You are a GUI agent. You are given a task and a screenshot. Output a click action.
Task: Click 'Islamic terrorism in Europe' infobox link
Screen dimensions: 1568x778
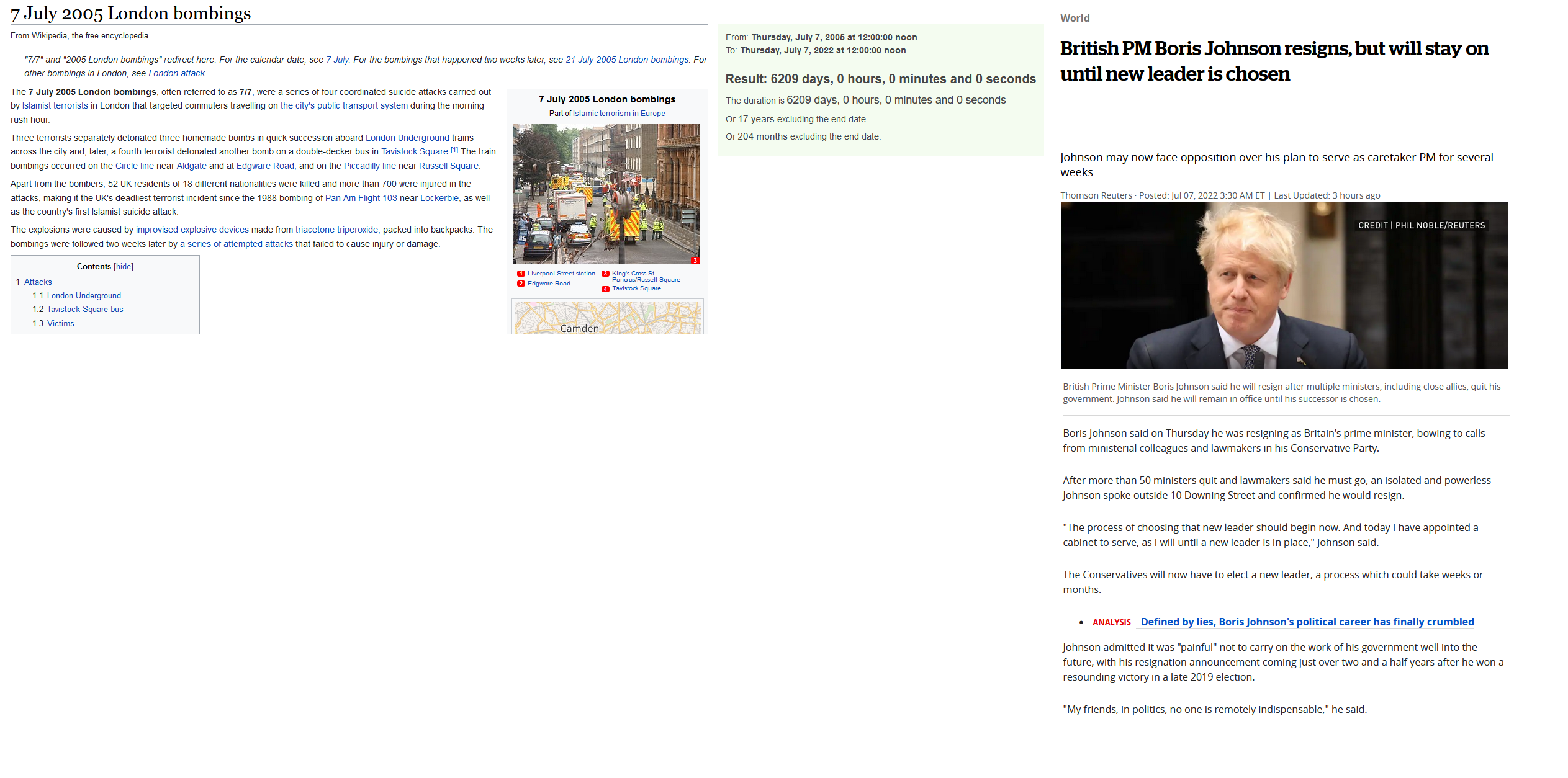tap(619, 114)
